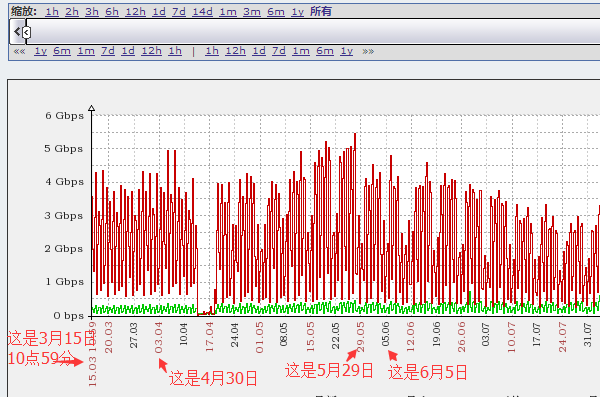Move backward 1d using the «« side link

pos(128,51)
